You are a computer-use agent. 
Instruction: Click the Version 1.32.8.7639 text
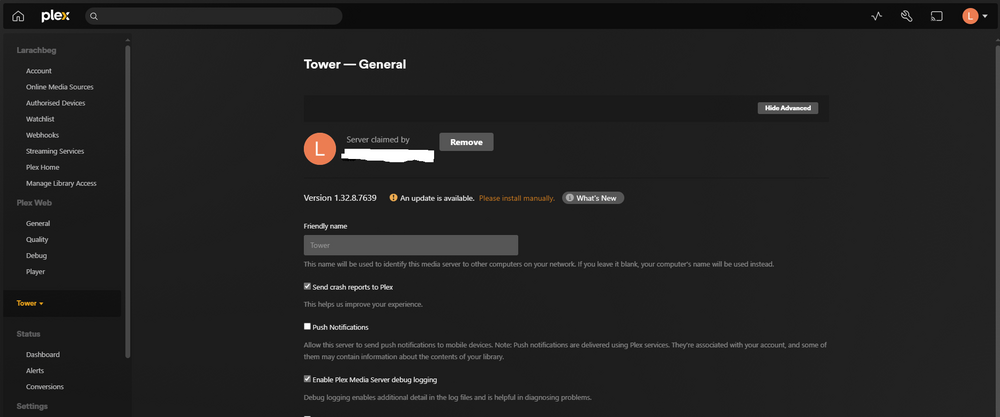click(340, 198)
